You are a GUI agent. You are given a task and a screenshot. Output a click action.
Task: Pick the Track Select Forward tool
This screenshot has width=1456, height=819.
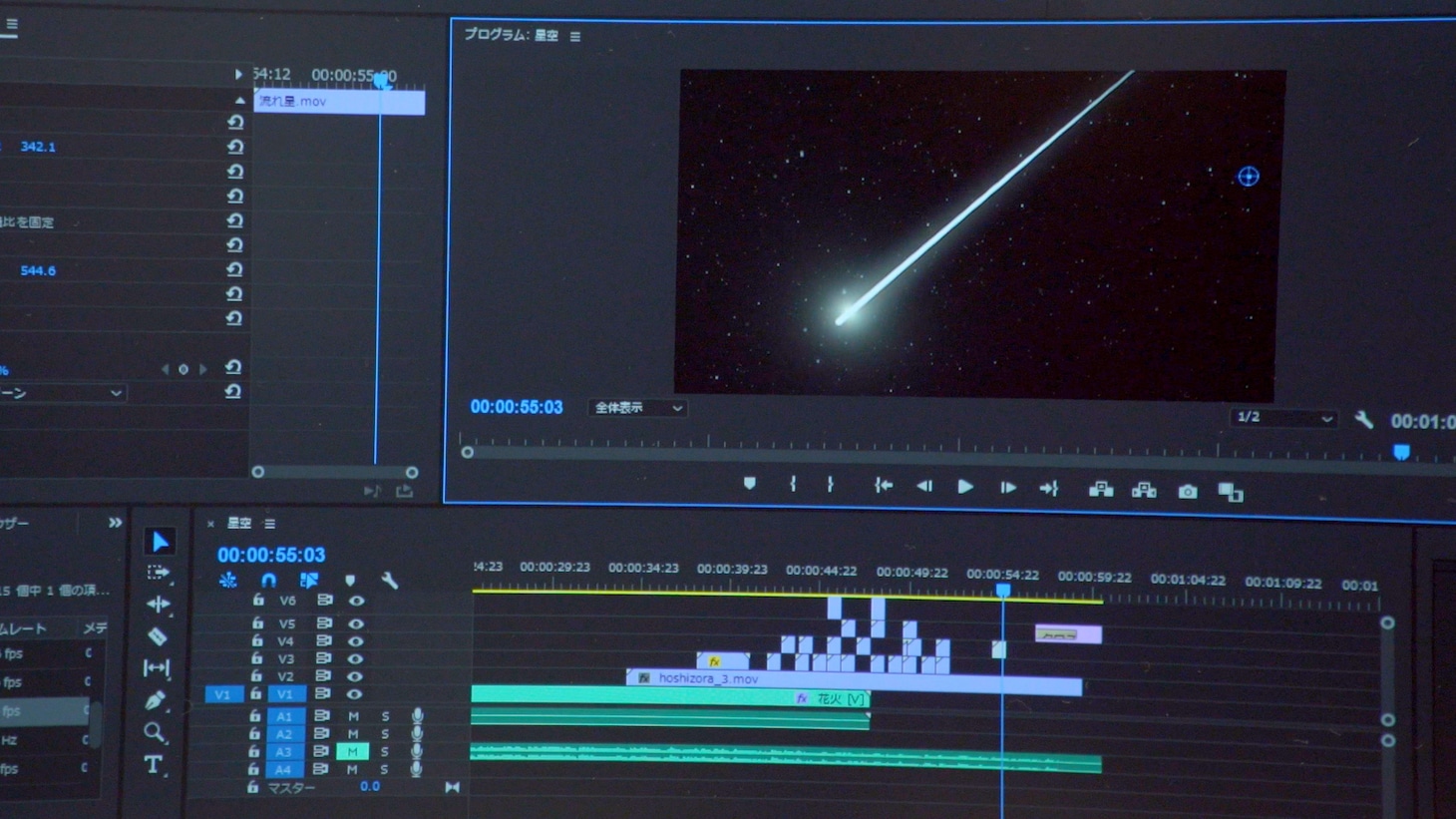coord(158,573)
